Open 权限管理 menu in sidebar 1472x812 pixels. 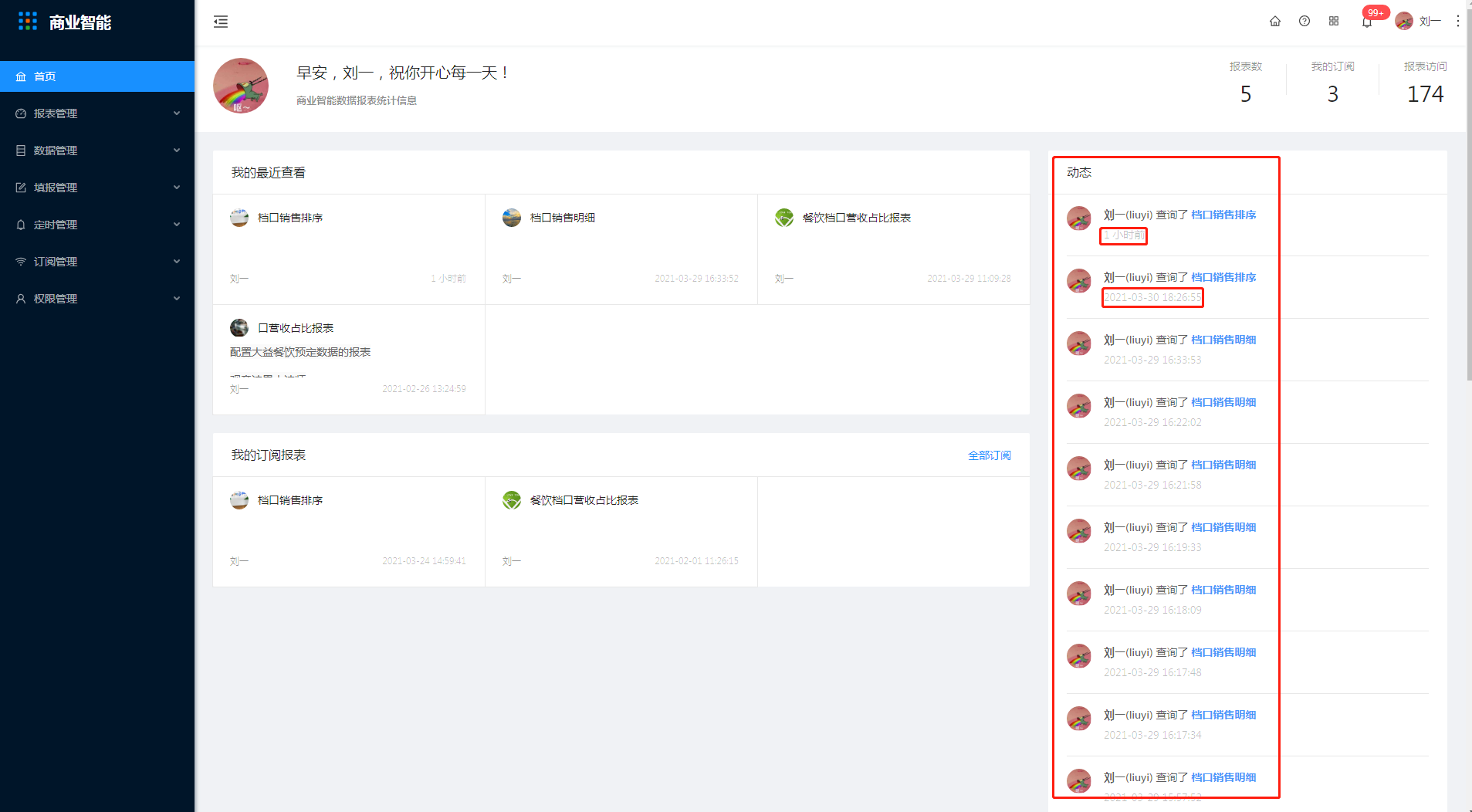pos(97,299)
